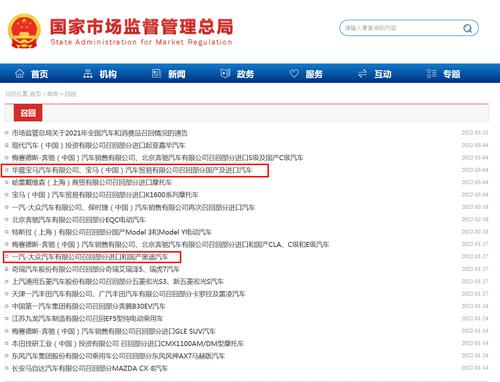The image size is (500, 382).
Task: Open the 2021年全国汽车和消费品召回情况 notice
Action: [x=100, y=133]
